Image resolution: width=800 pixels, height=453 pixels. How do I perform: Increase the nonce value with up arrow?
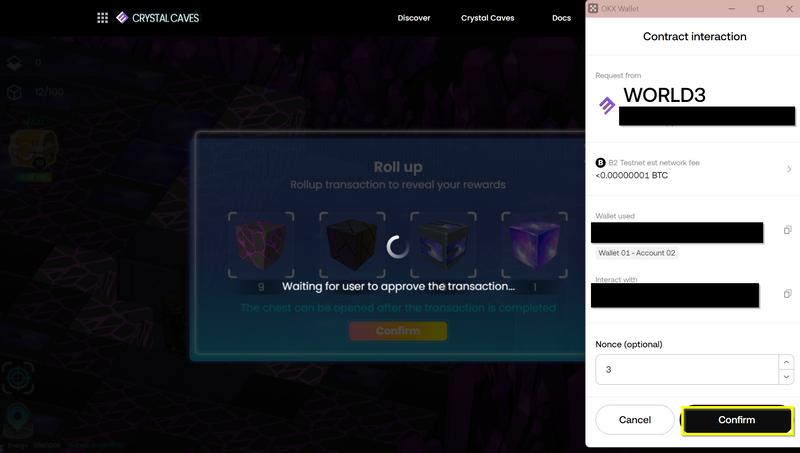(786, 362)
